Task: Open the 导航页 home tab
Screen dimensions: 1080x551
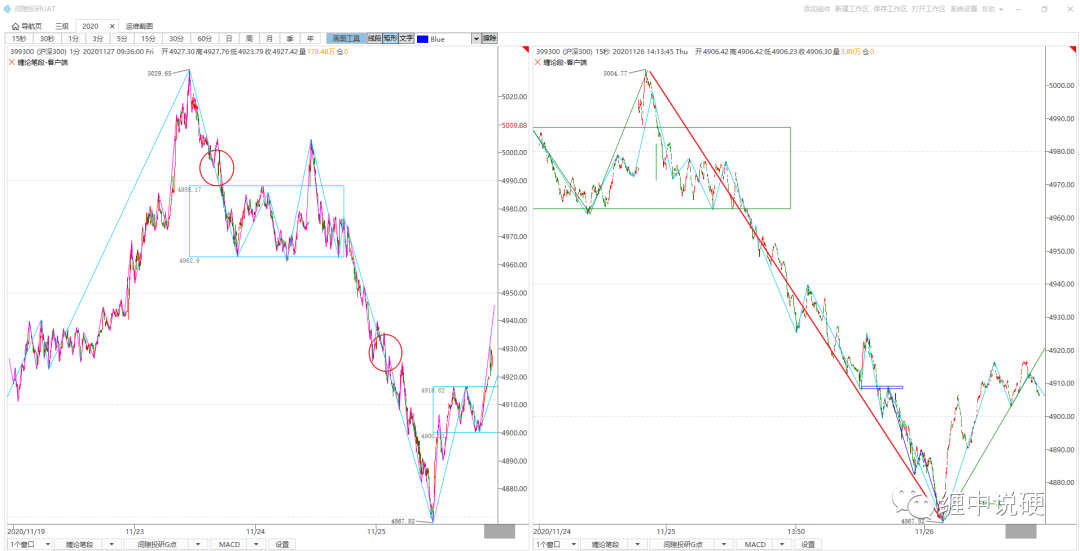Action: 27,25
